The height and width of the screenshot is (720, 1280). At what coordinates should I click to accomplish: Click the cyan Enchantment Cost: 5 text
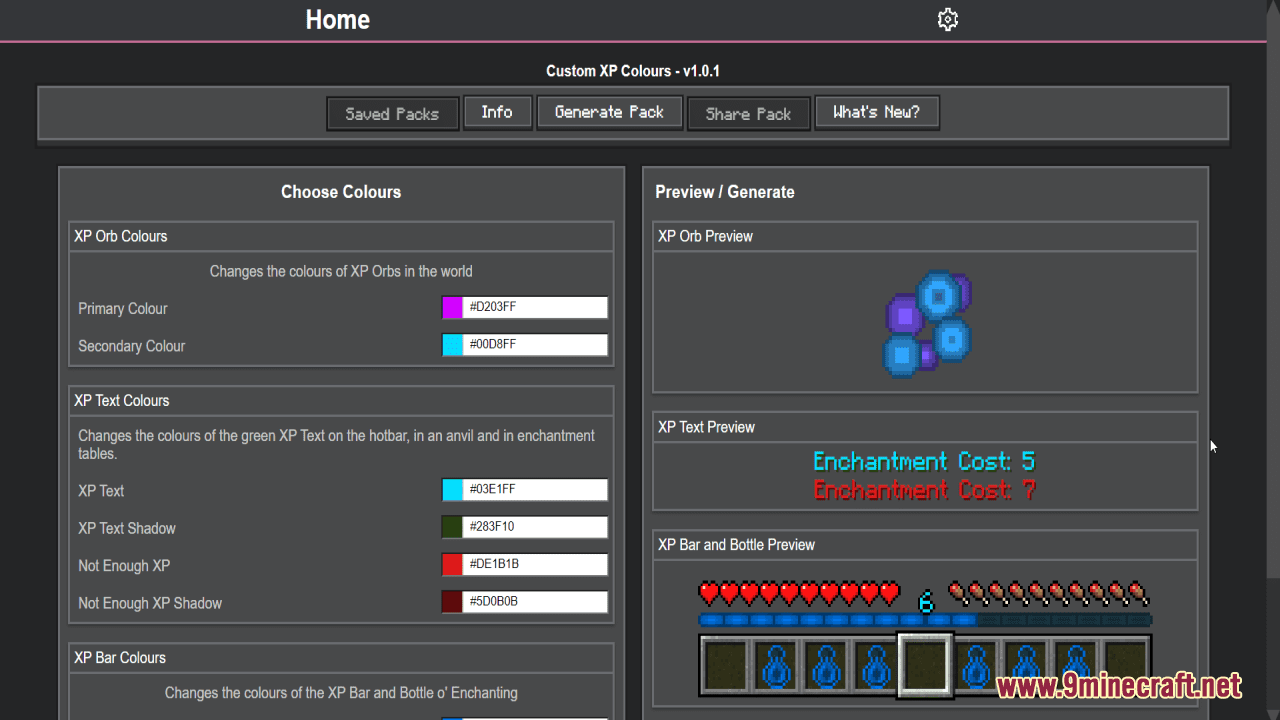point(924,461)
